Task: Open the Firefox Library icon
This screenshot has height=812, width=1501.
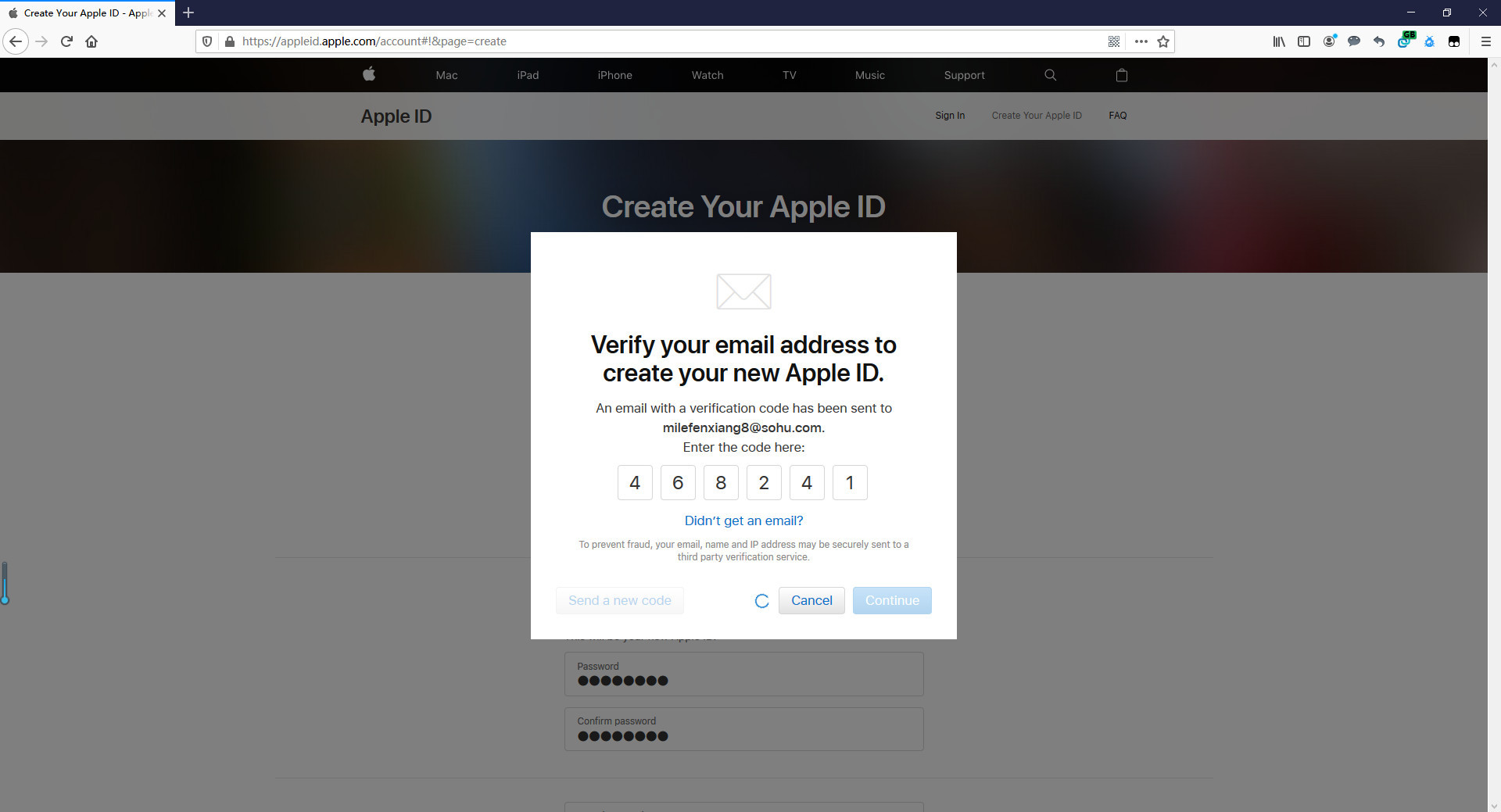Action: (x=1279, y=41)
